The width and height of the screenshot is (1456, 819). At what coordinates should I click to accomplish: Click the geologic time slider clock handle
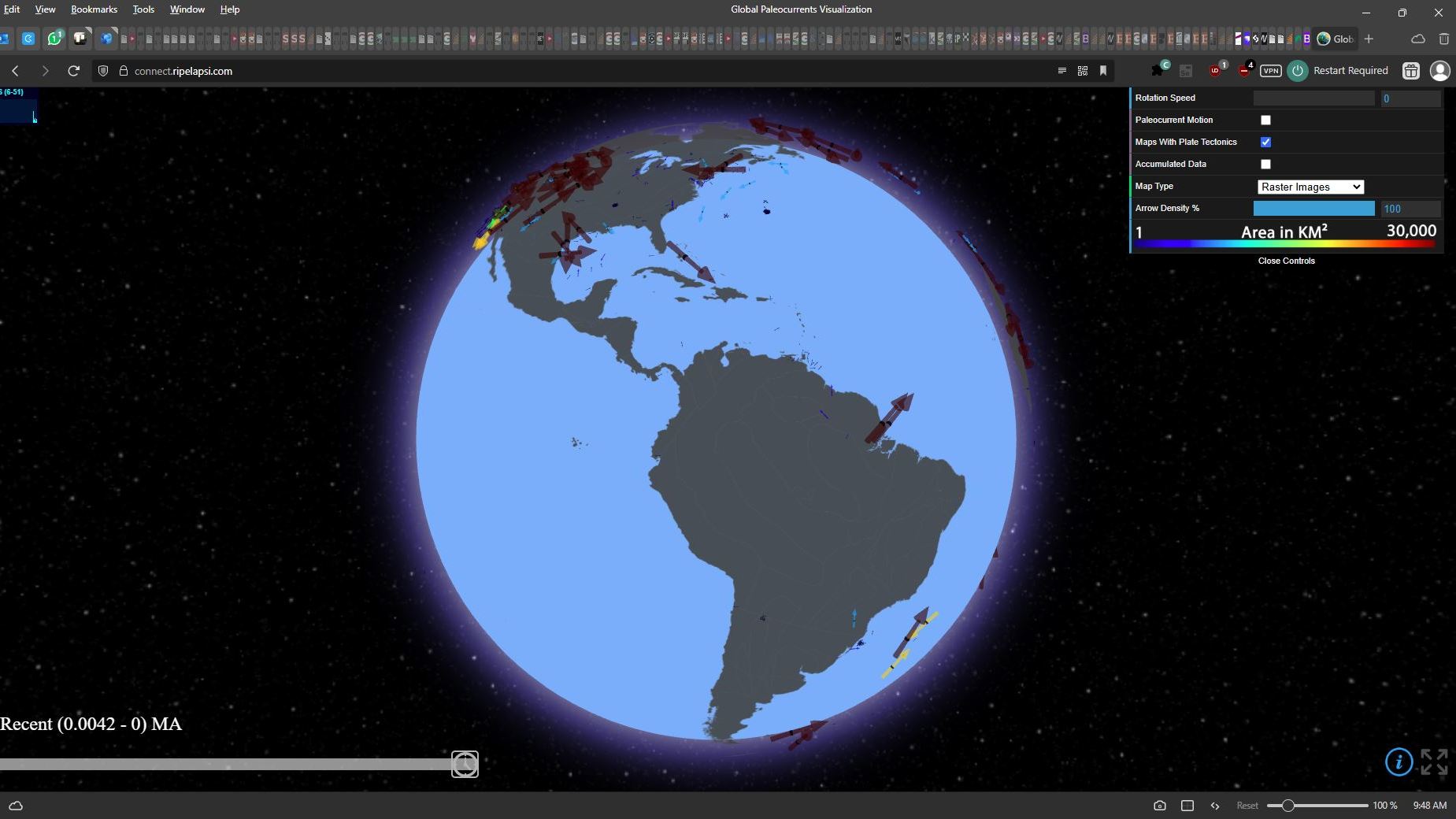465,764
